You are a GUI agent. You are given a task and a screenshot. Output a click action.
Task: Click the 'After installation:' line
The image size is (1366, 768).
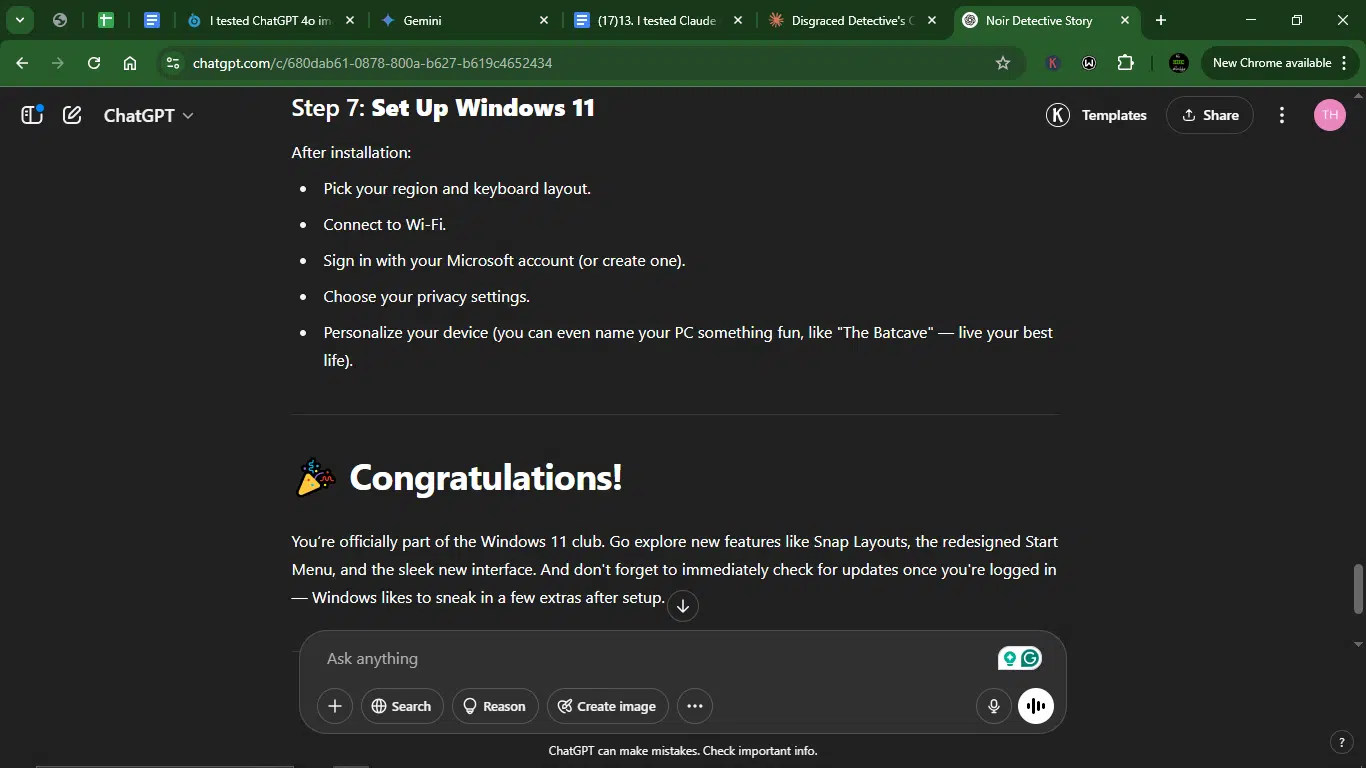pos(351,152)
